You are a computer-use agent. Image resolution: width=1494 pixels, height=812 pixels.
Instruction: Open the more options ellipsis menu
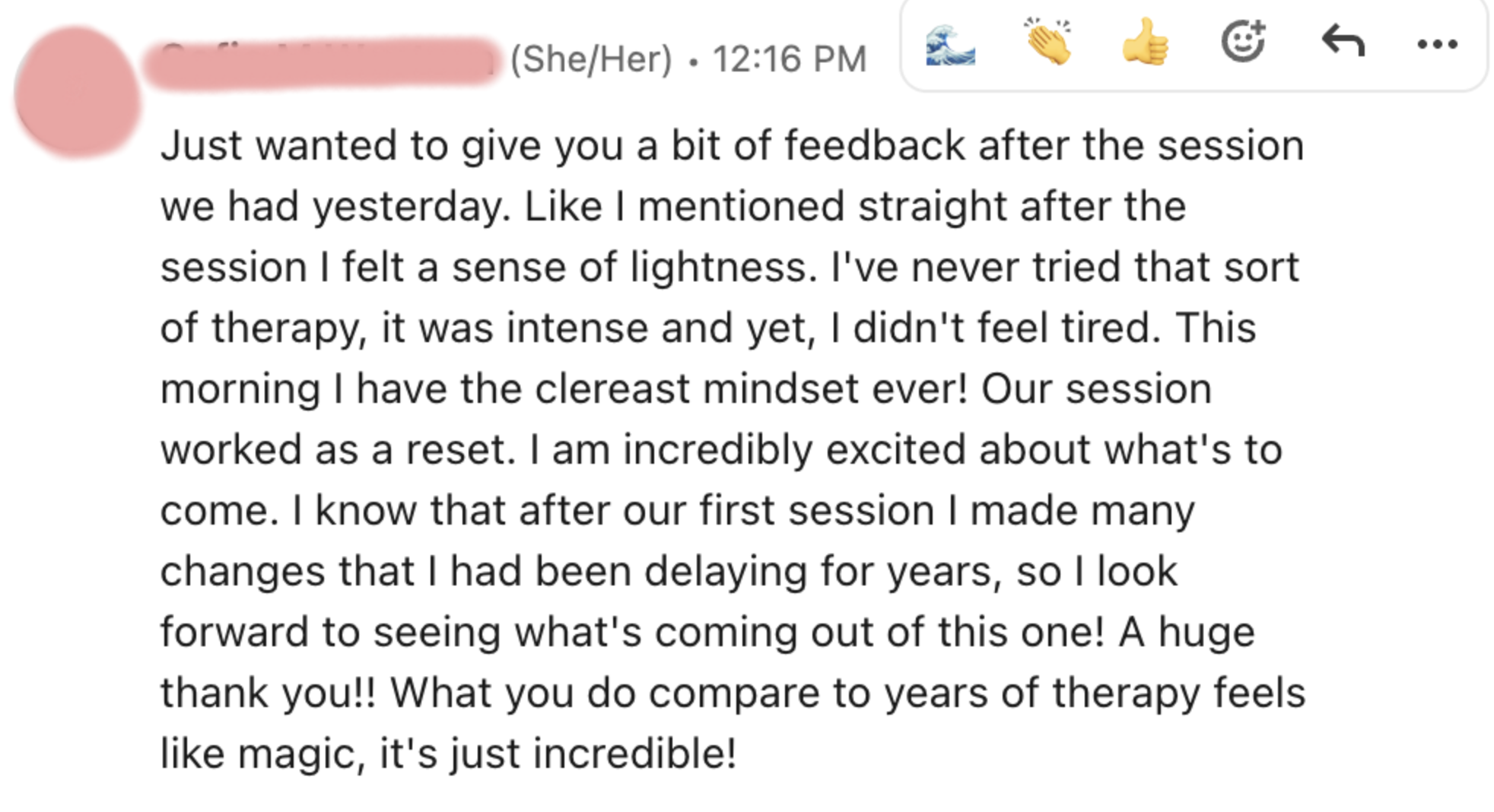click(x=1437, y=45)
